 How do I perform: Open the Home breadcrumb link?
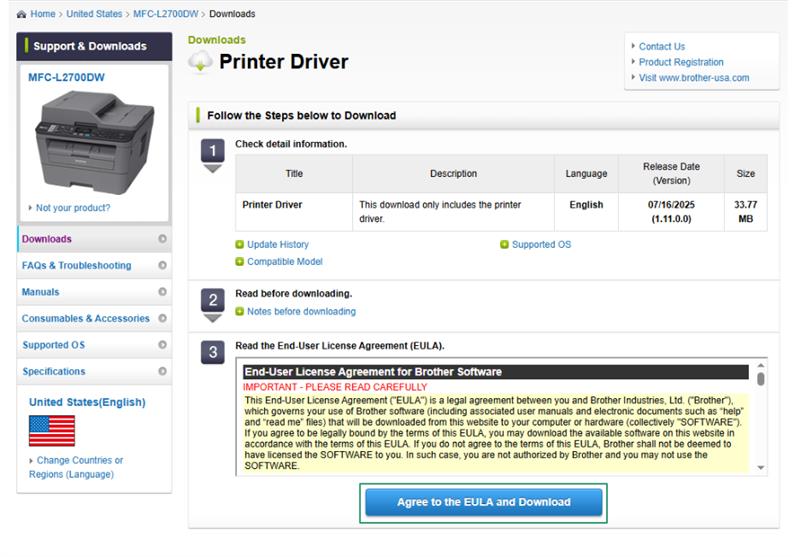(43, 14)
